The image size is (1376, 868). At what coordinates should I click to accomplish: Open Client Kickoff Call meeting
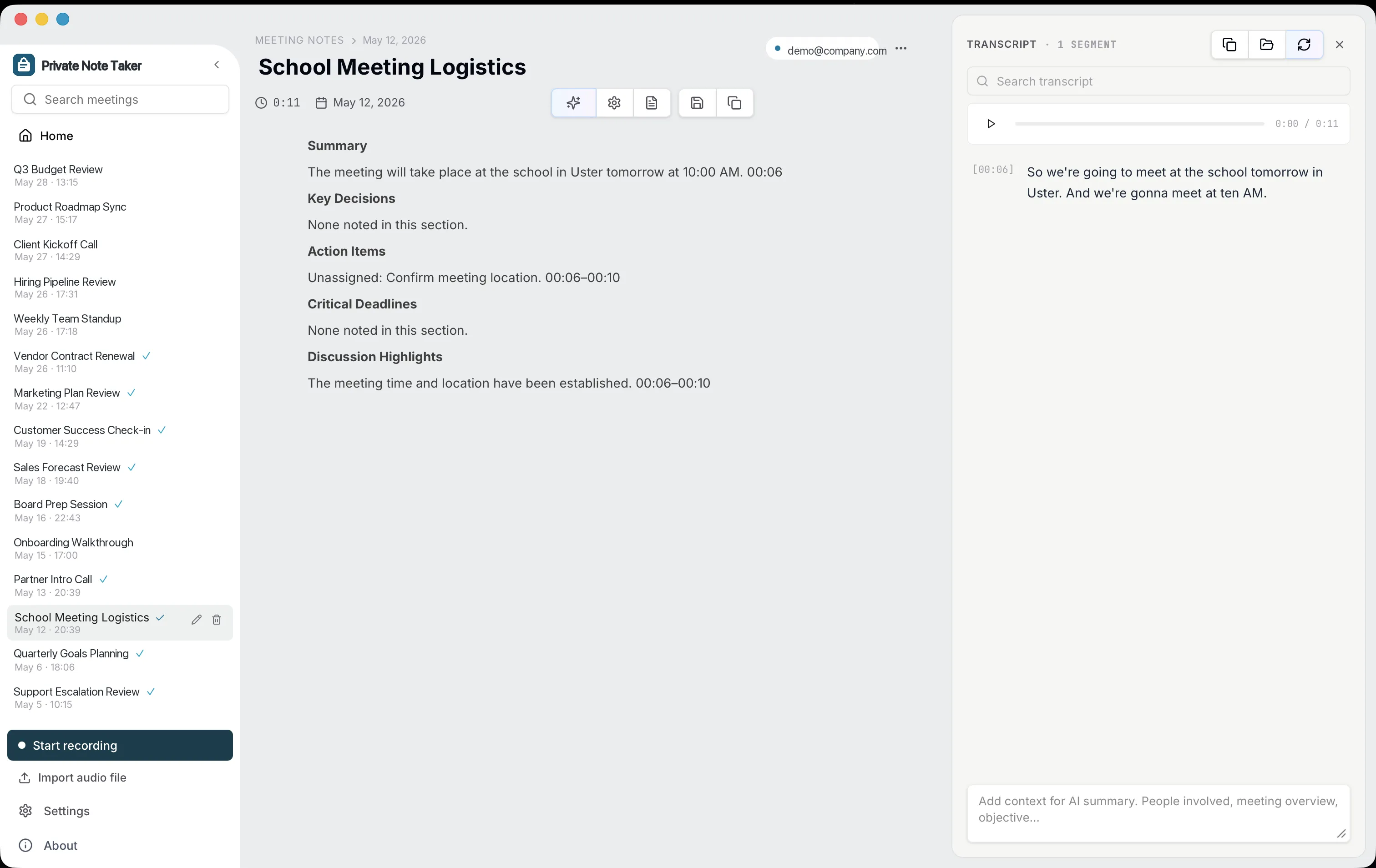(120, 250)
